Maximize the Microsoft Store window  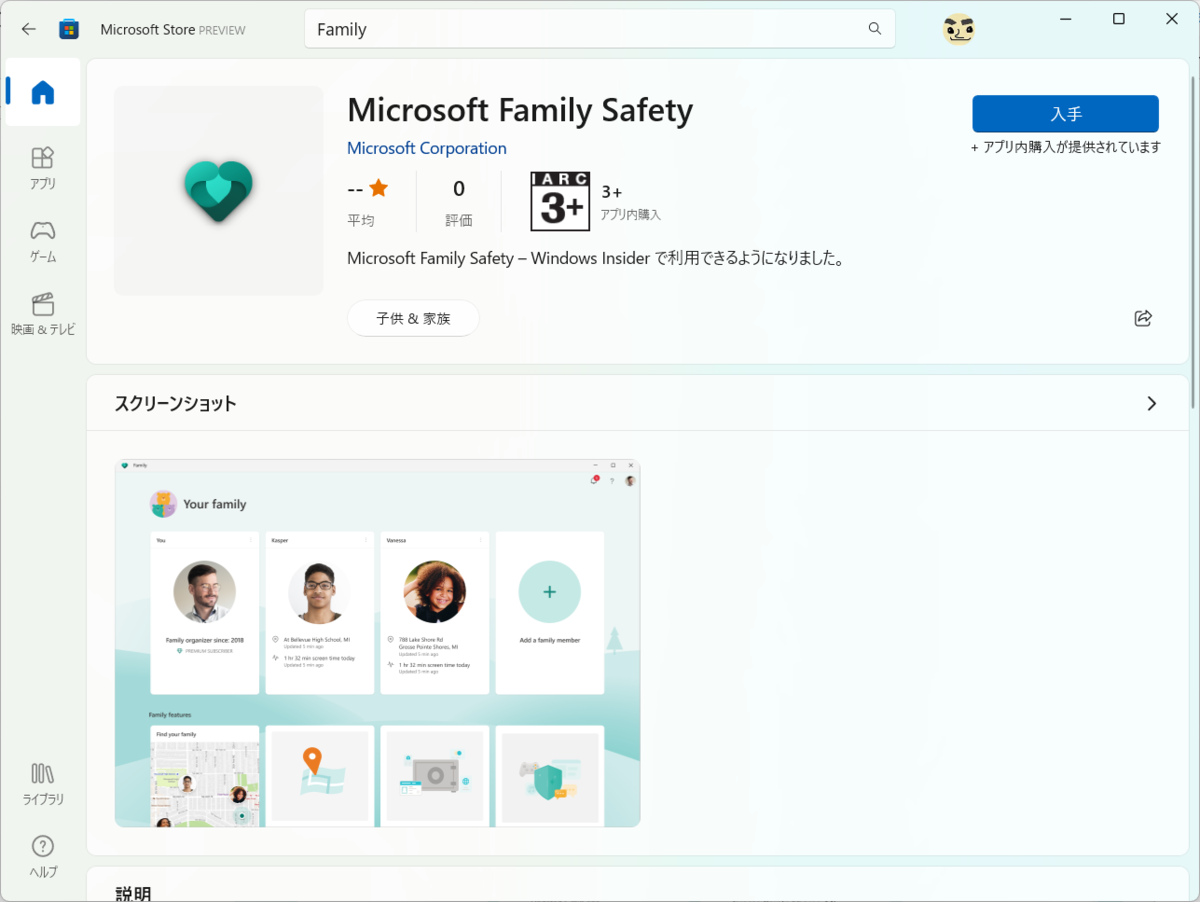pos(1119,19)
